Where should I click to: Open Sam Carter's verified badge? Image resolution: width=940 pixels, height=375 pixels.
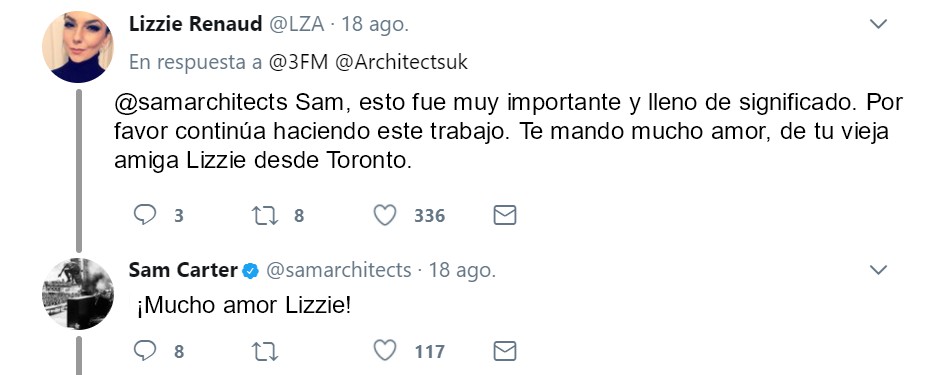pos(250,271)
